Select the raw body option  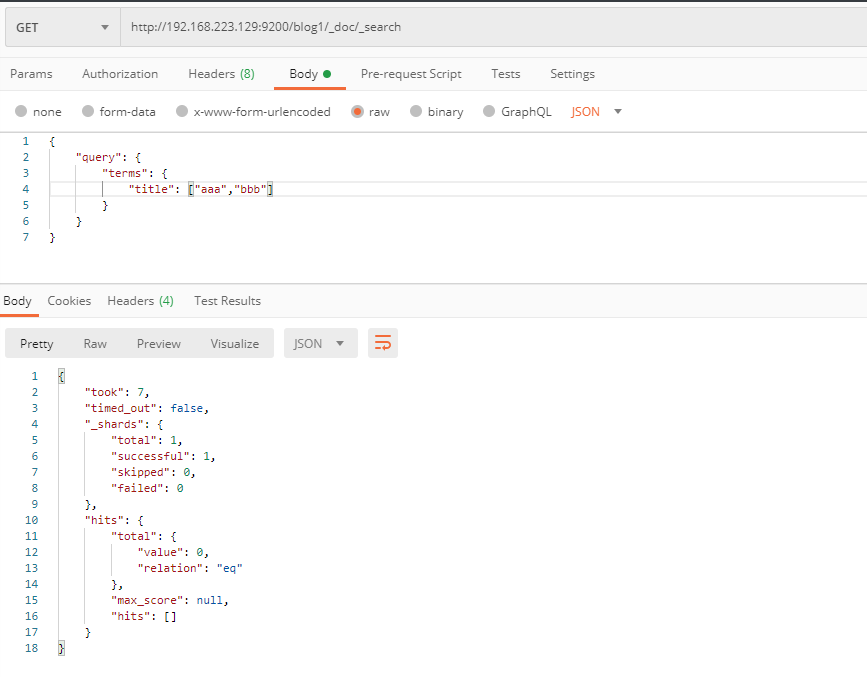370,112
